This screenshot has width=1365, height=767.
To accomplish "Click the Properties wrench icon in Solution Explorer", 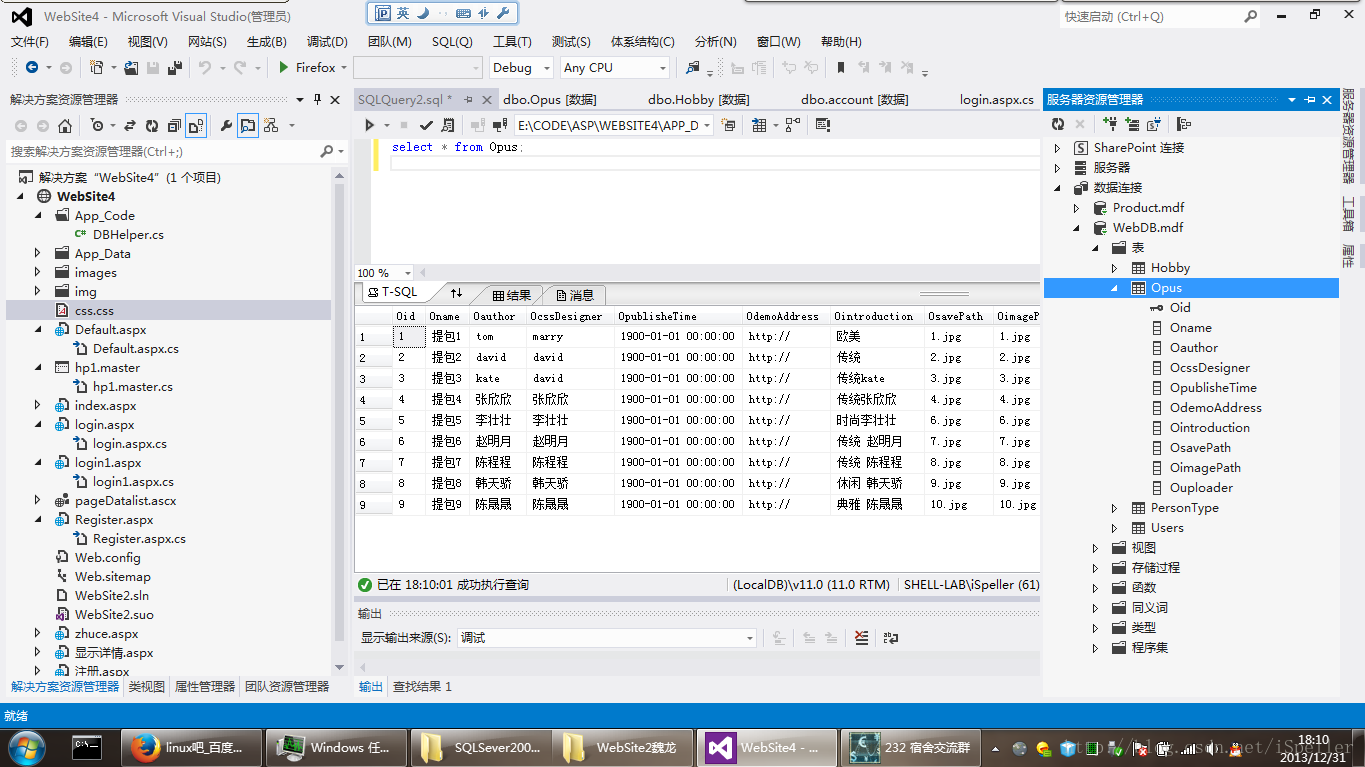I will click(225, 126).
